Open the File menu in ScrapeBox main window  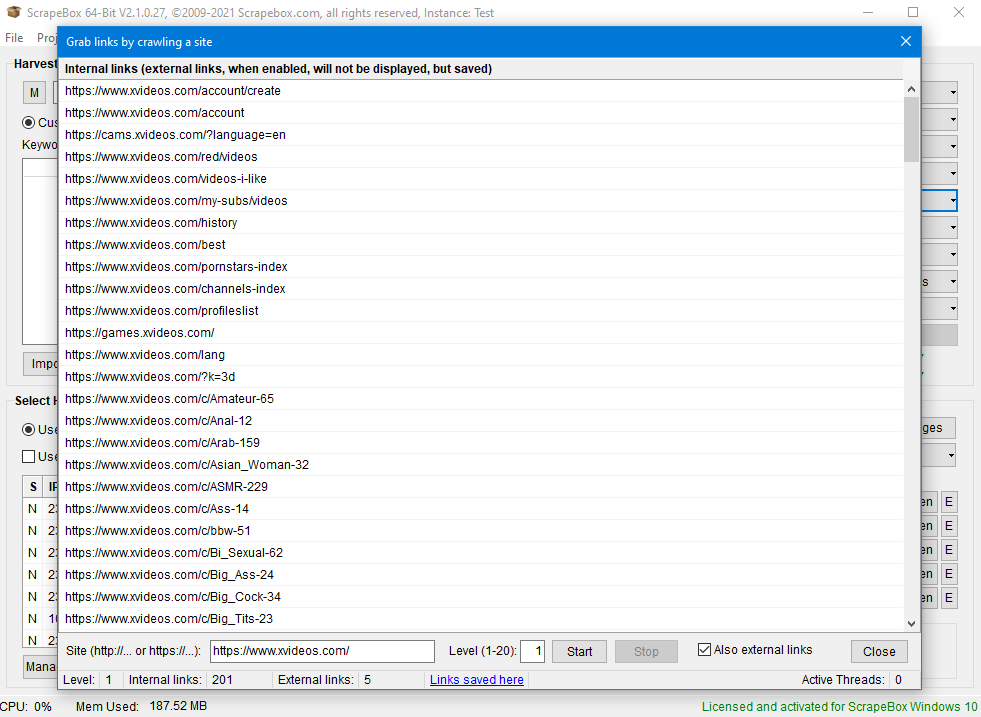pyautogui.click(x=14, y=38)
